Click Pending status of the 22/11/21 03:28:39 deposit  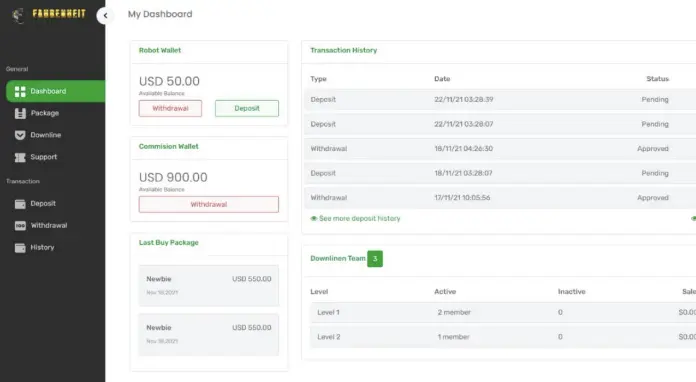(x=655, y=99)
